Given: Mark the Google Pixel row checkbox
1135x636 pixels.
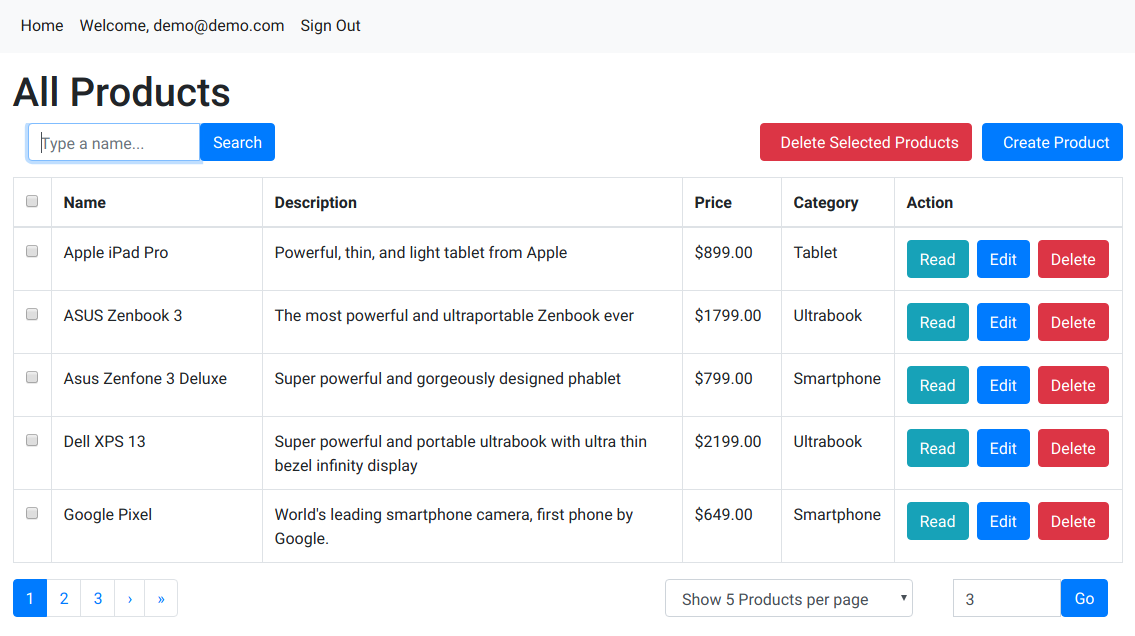Looking at the screenshot, I should pos(32,513).
